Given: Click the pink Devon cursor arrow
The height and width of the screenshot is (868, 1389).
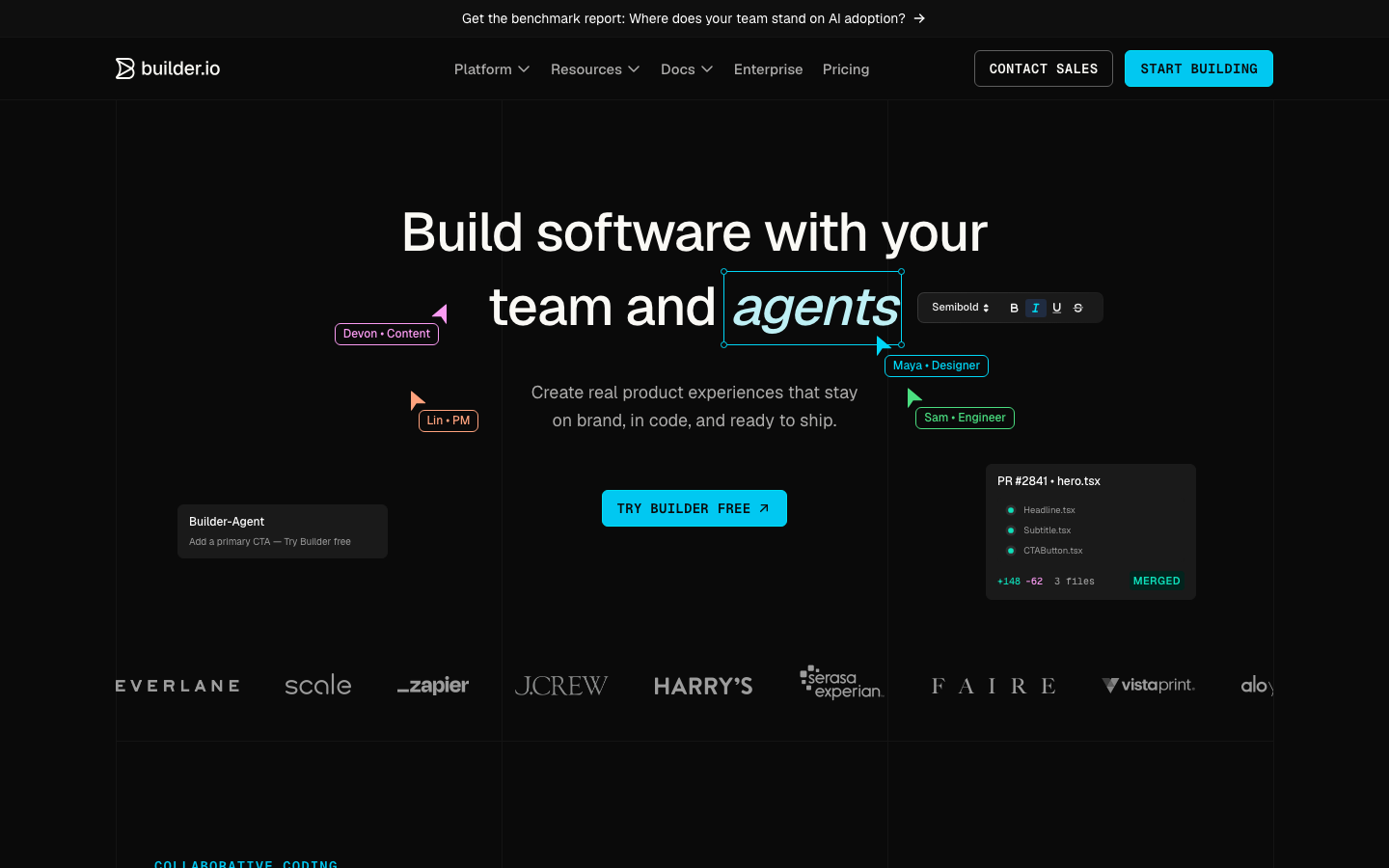Looking at the screenshot, I should click(x=441, y=312).
